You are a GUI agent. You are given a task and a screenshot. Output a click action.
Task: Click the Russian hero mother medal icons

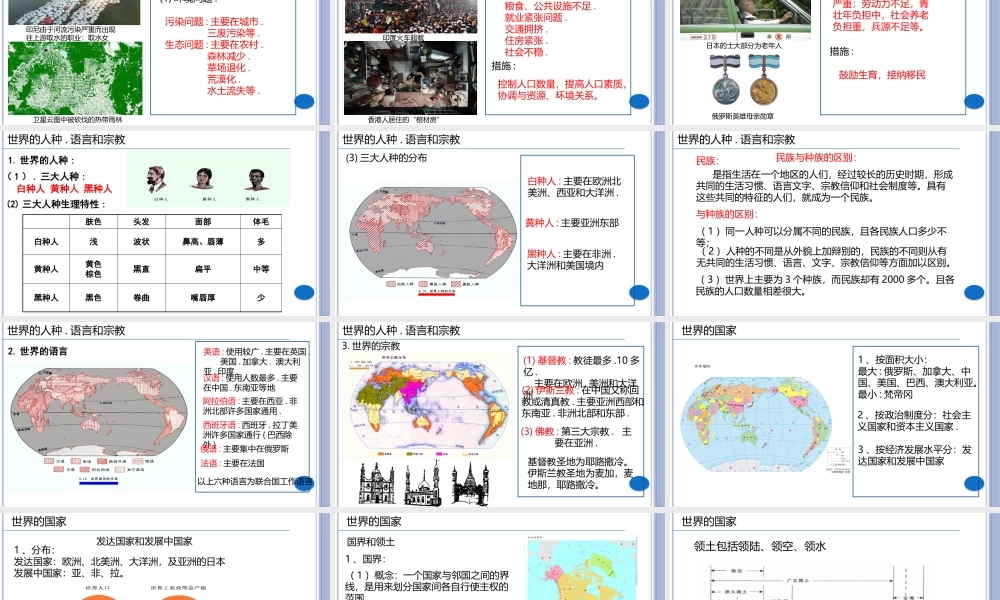point(744,79)
